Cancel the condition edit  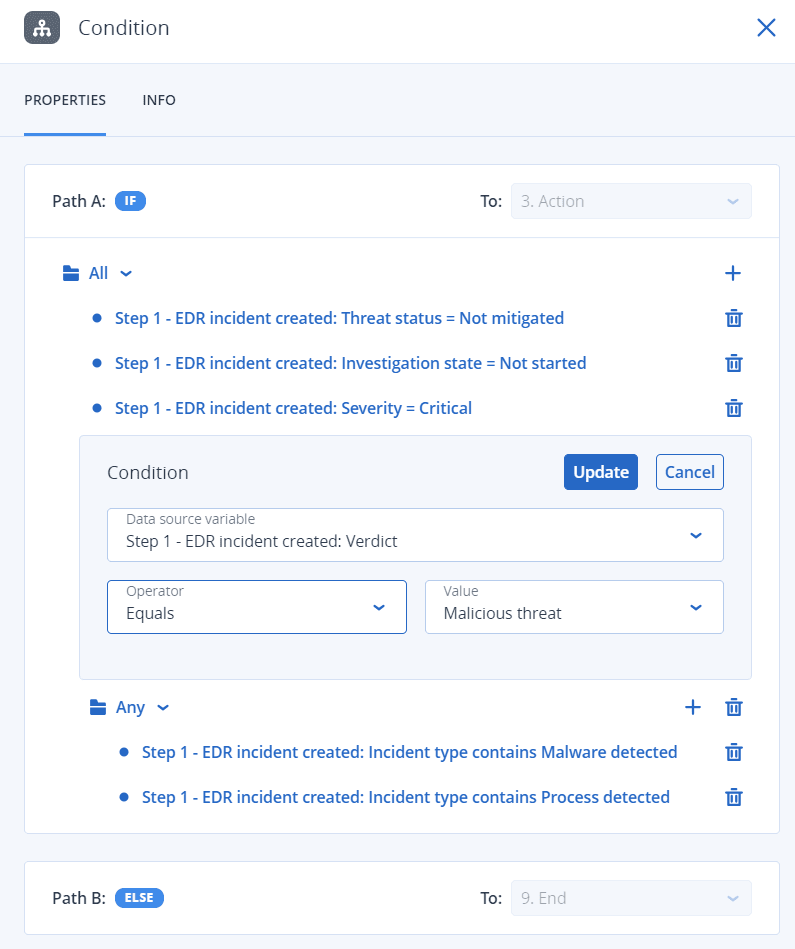pos(689,472)
